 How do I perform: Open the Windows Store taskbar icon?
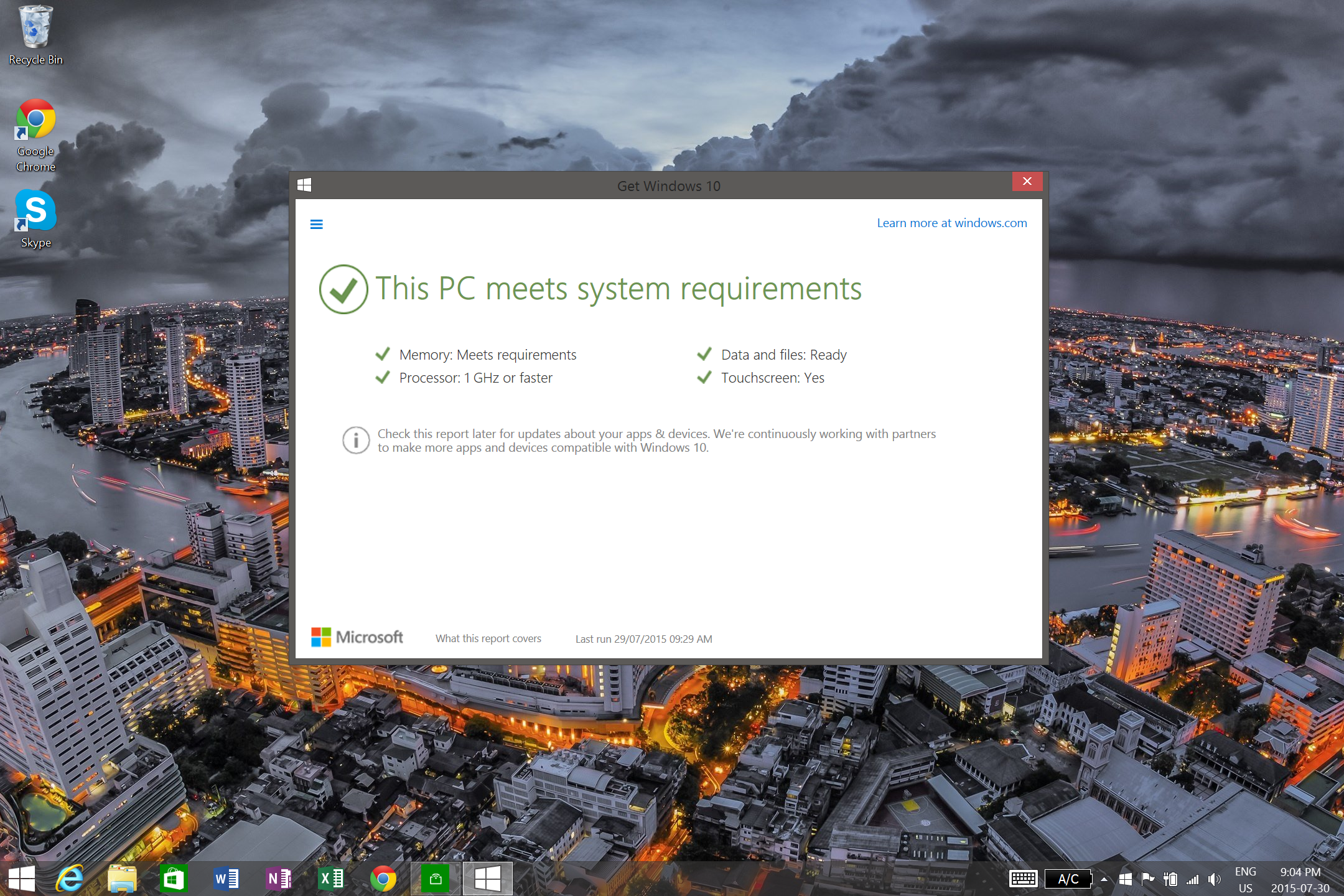tap(174, 879)
